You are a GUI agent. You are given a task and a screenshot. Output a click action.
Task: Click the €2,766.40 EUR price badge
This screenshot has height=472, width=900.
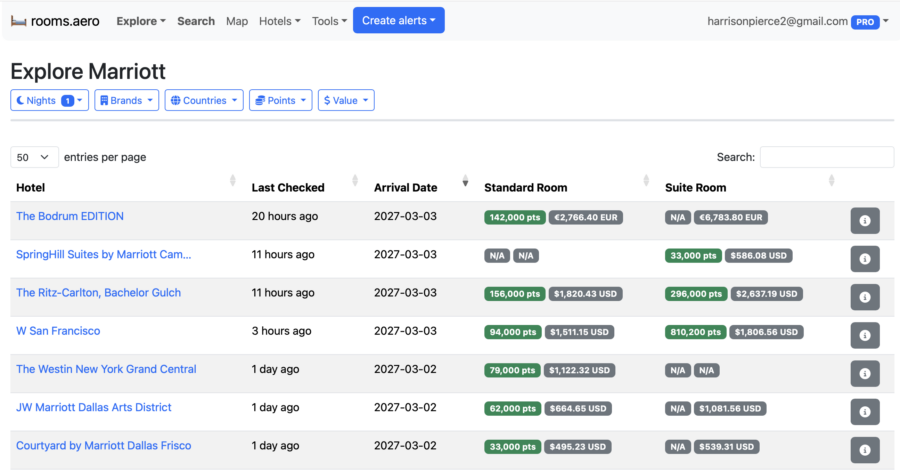tap(586, 218)
